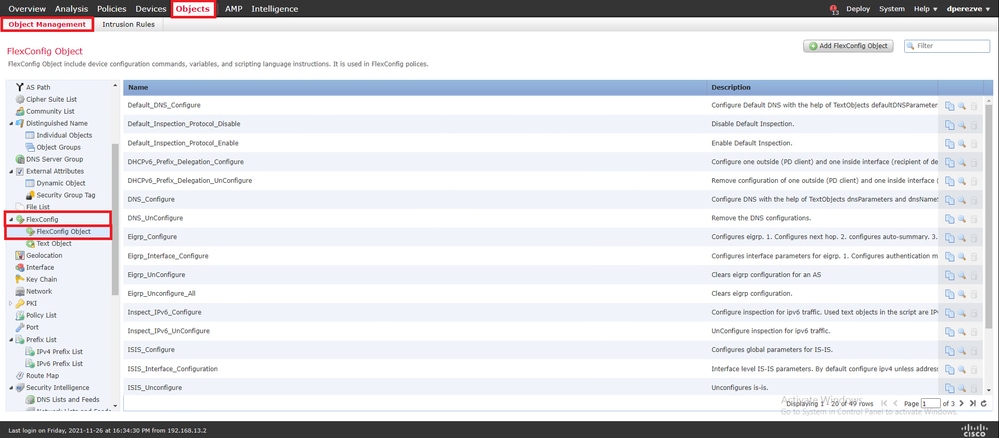Select Key Chain in the tree
The image size is (999, 438).
[x=41, y=279]
